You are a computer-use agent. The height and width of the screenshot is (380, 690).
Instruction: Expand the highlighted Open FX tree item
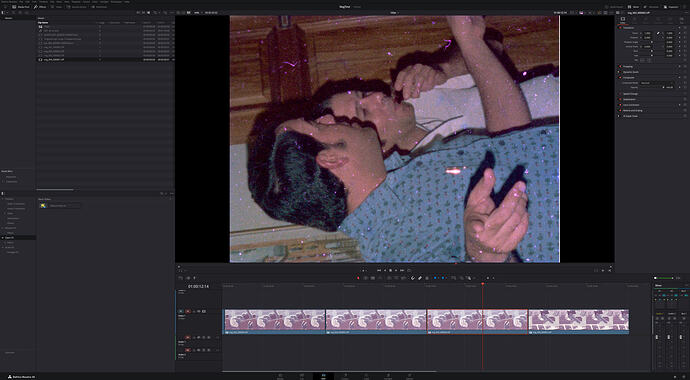pos(3,238)
